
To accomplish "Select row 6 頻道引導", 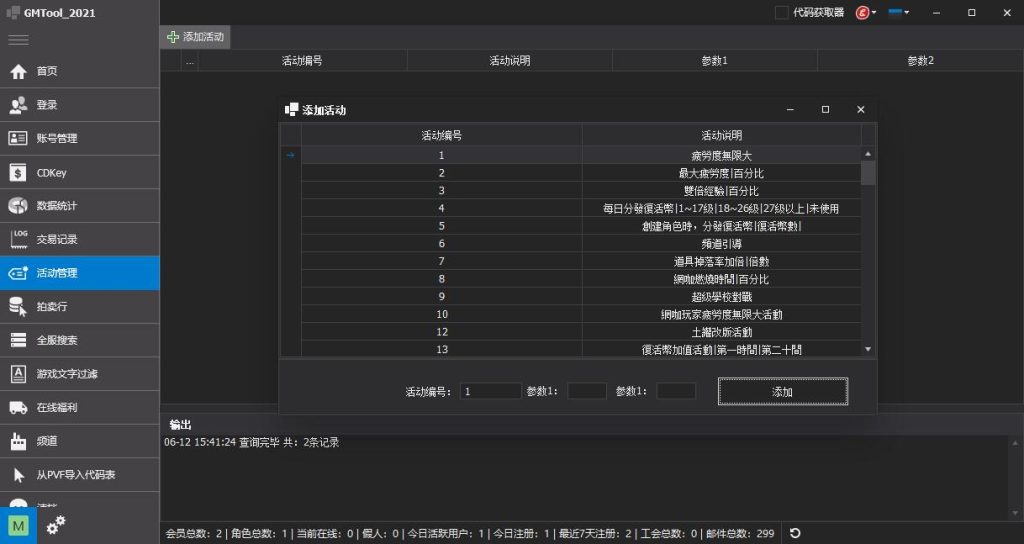I will pos(581,244).
